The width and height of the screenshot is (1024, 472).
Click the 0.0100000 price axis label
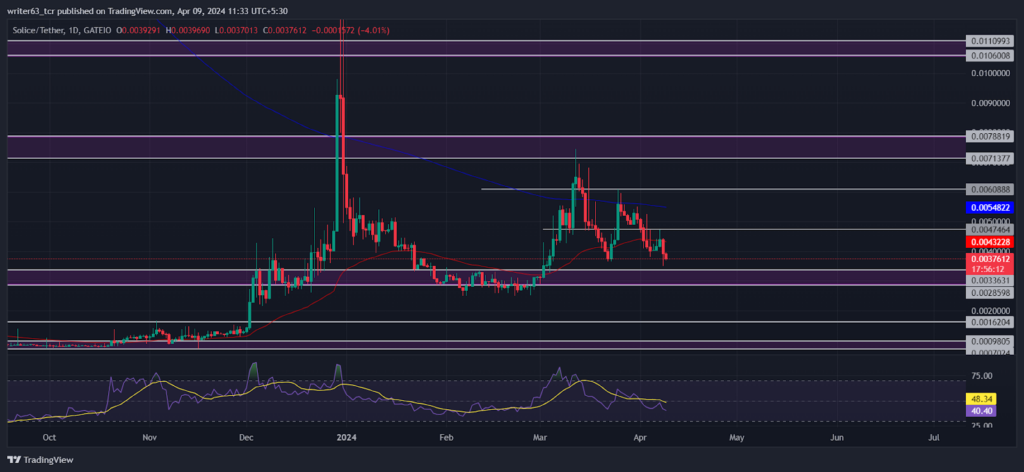[x=990, y=73]
